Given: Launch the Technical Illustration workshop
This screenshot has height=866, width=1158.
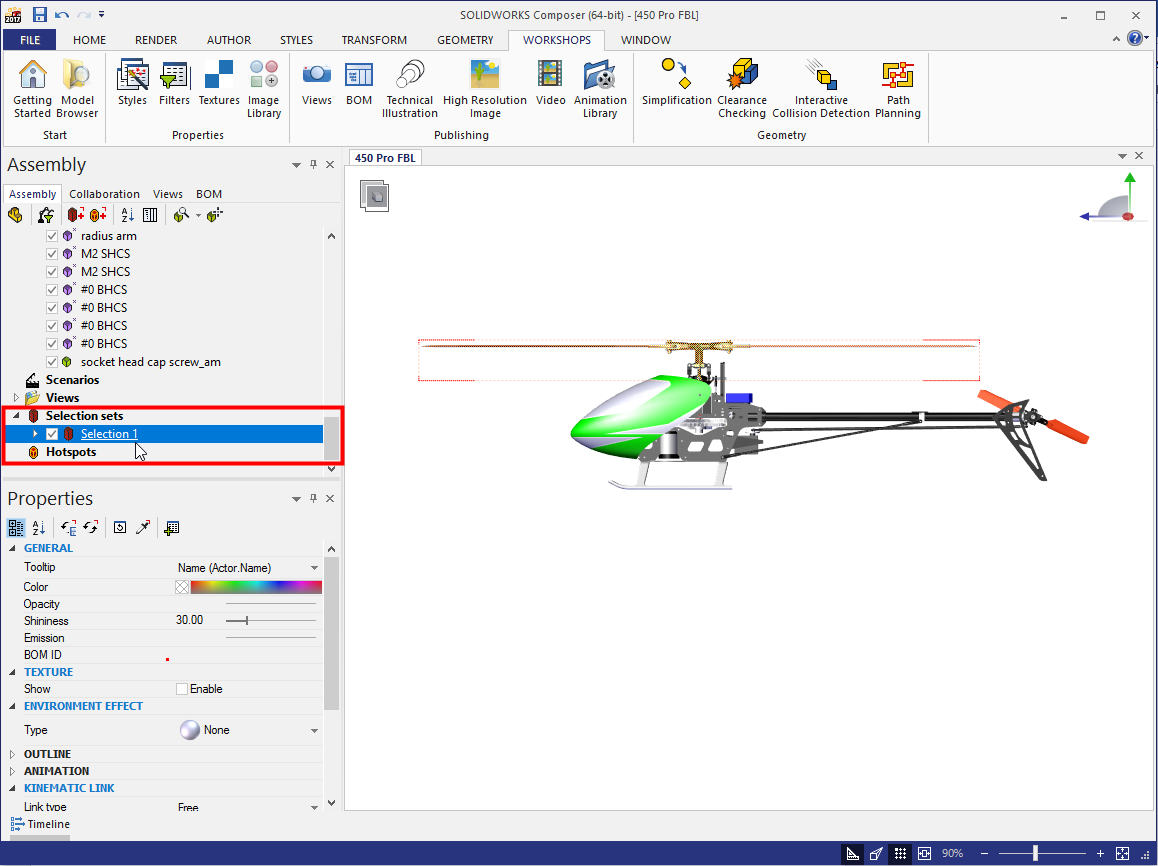Looking at the screenshot, I should tap(409, 88).
